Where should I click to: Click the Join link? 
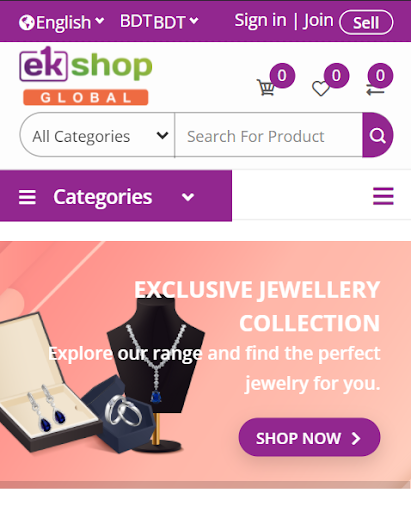click(x=318, y=21)
